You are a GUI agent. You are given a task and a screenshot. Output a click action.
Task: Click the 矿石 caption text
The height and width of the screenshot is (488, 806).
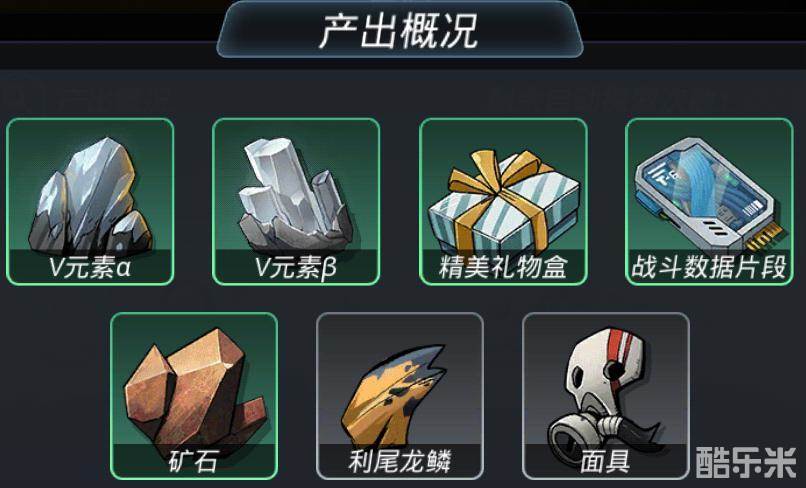click(x=193, y=462)
